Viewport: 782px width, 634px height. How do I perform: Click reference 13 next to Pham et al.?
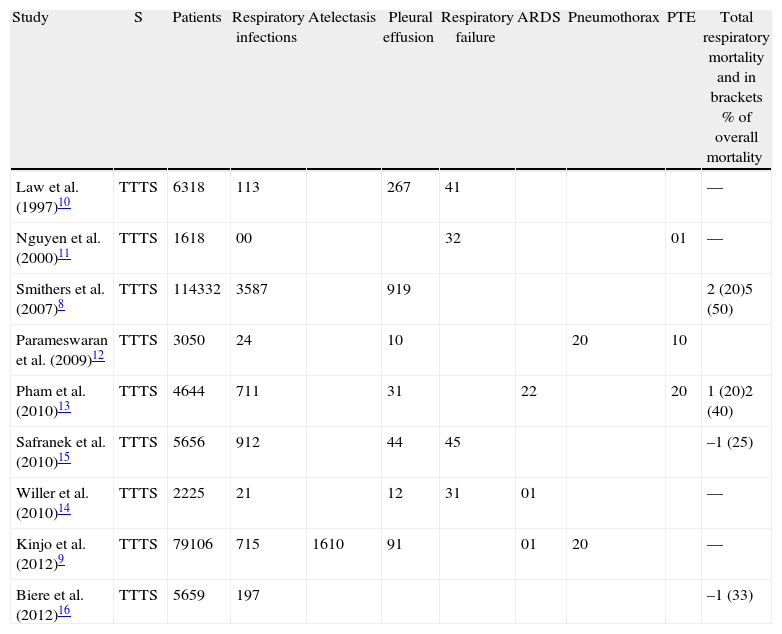[63, 407]
